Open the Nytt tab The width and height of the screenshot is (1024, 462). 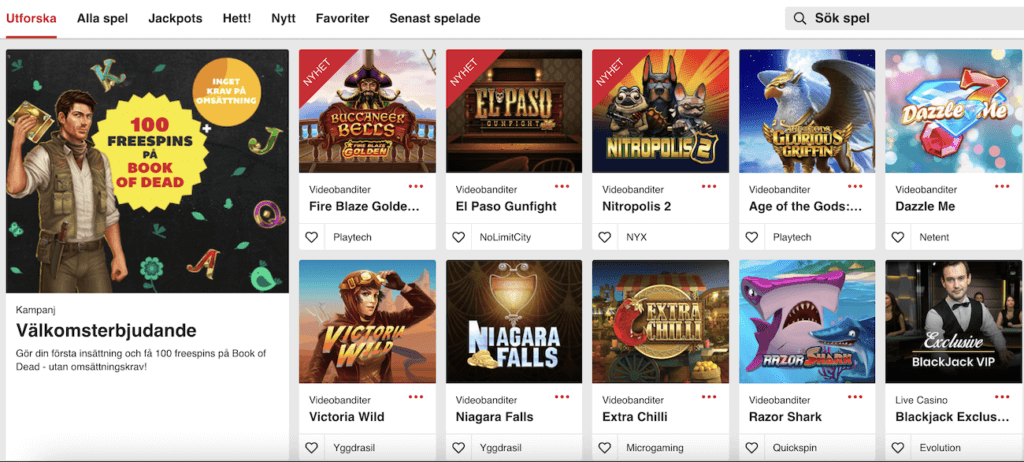(x=283, y=18)
